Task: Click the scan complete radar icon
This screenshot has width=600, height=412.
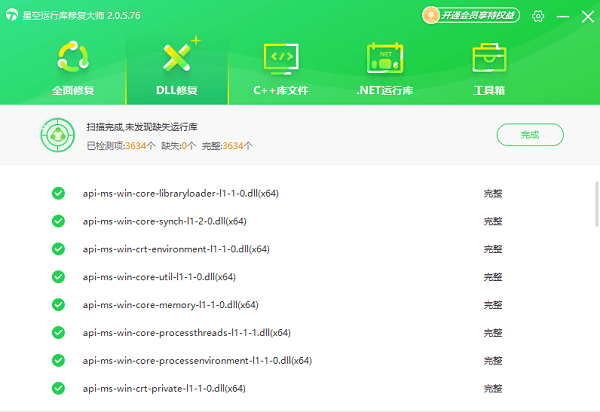Action: 58,135
